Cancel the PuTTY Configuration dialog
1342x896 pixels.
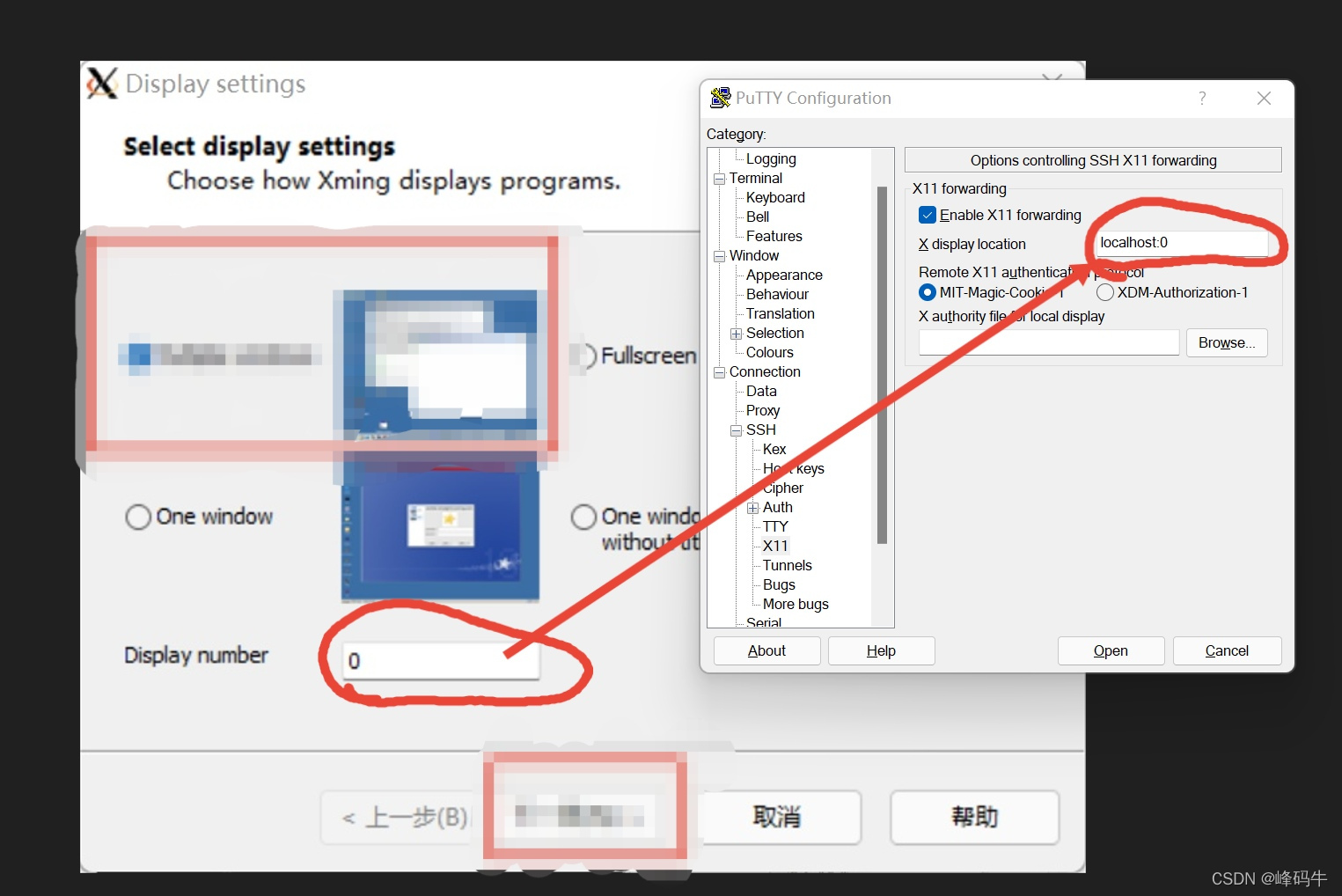click(1227, 651)
